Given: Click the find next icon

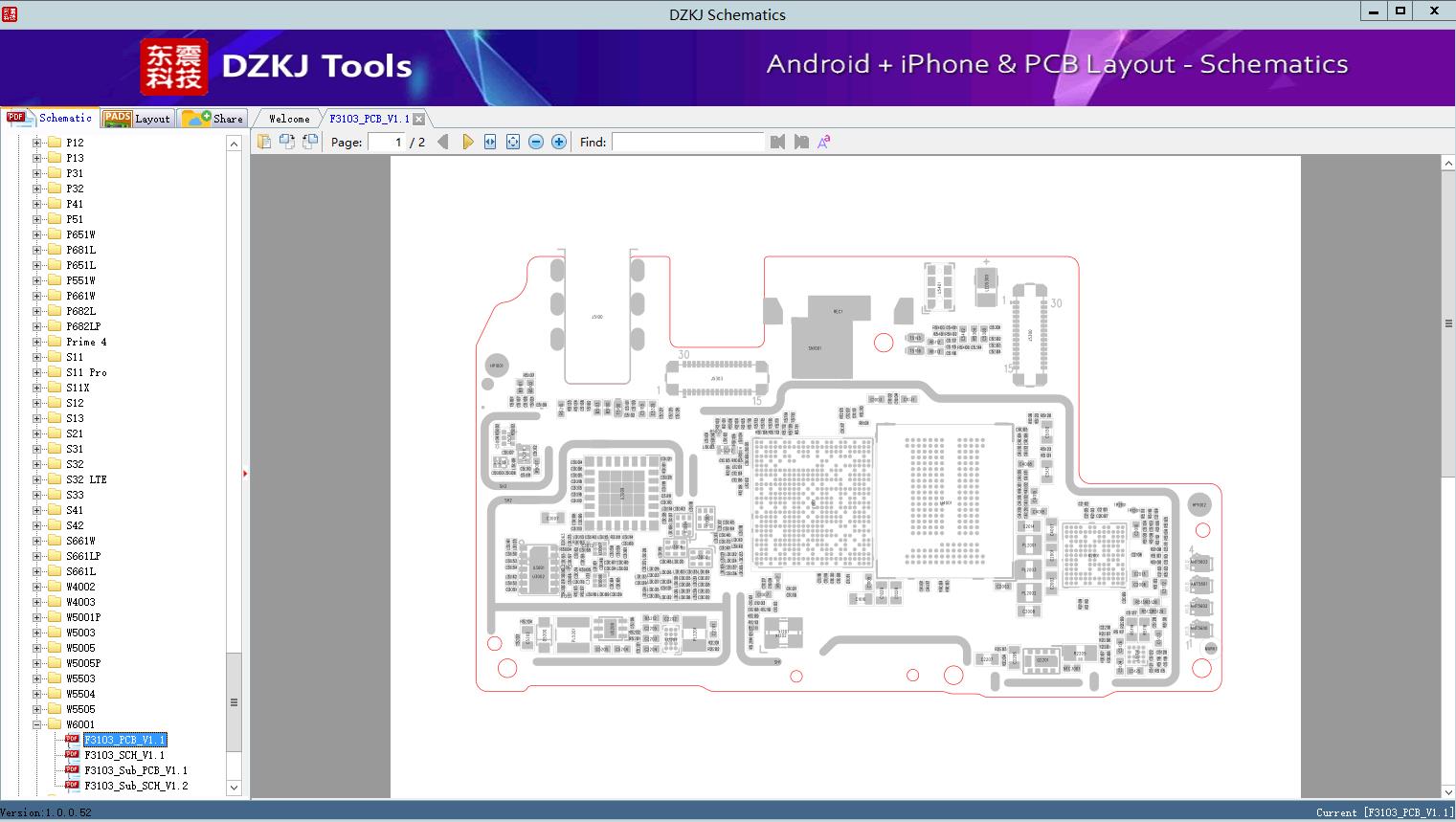Looking at the screenshot, I should tap(801, 142).
